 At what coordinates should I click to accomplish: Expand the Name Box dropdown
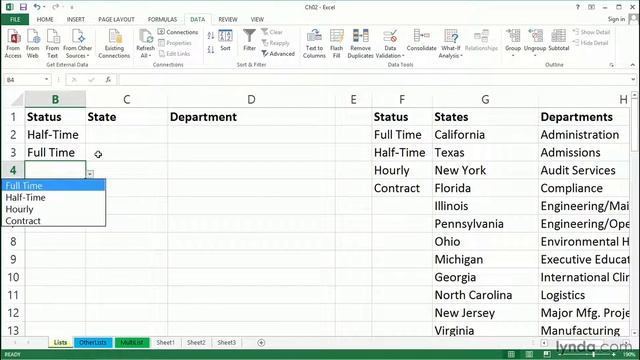tap(47, 80)
